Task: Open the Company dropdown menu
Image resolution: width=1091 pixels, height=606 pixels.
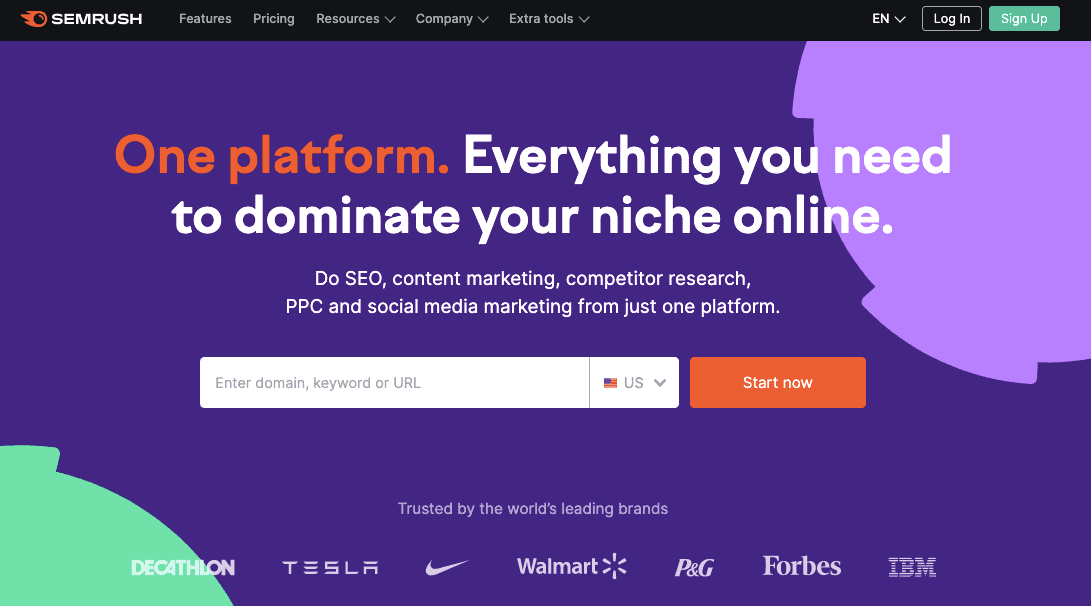Action: point(451,18)
